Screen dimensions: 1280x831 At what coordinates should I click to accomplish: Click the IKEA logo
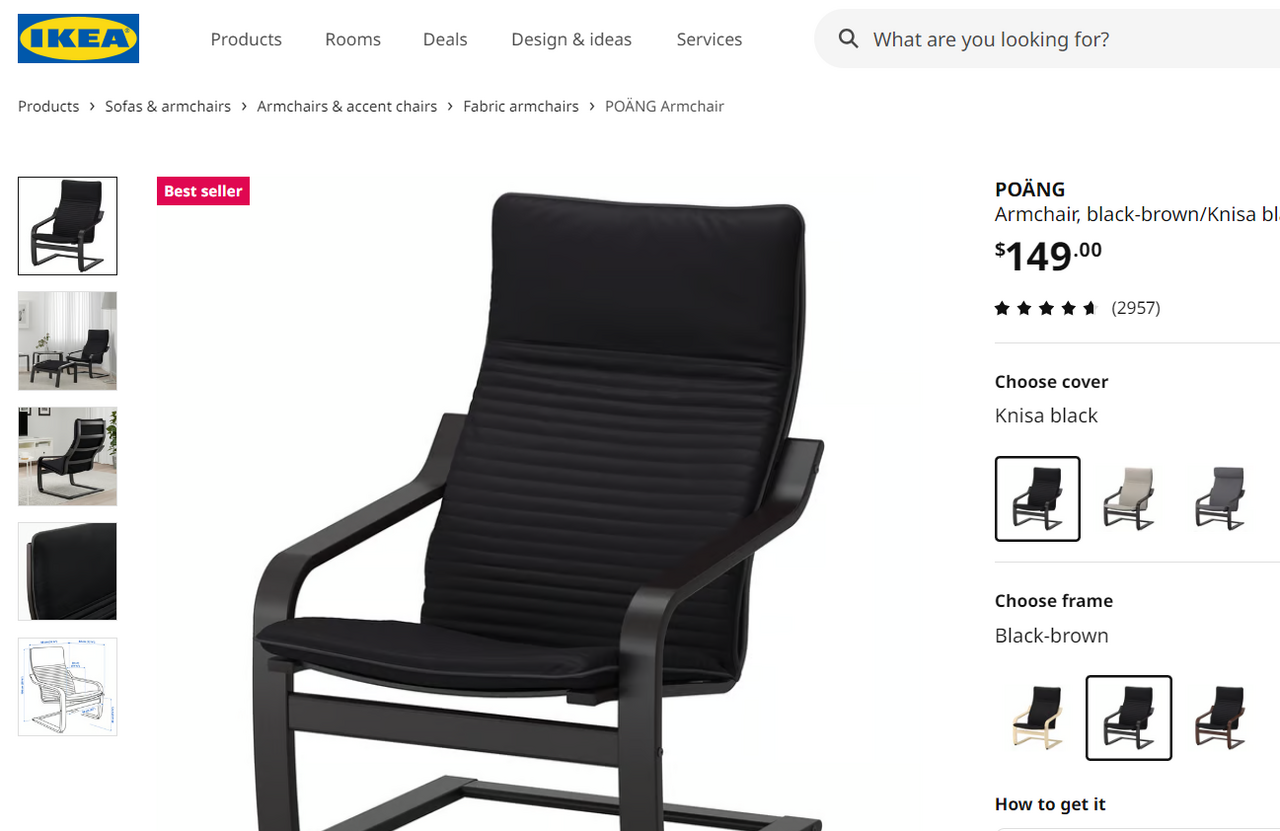click(78, 39)
